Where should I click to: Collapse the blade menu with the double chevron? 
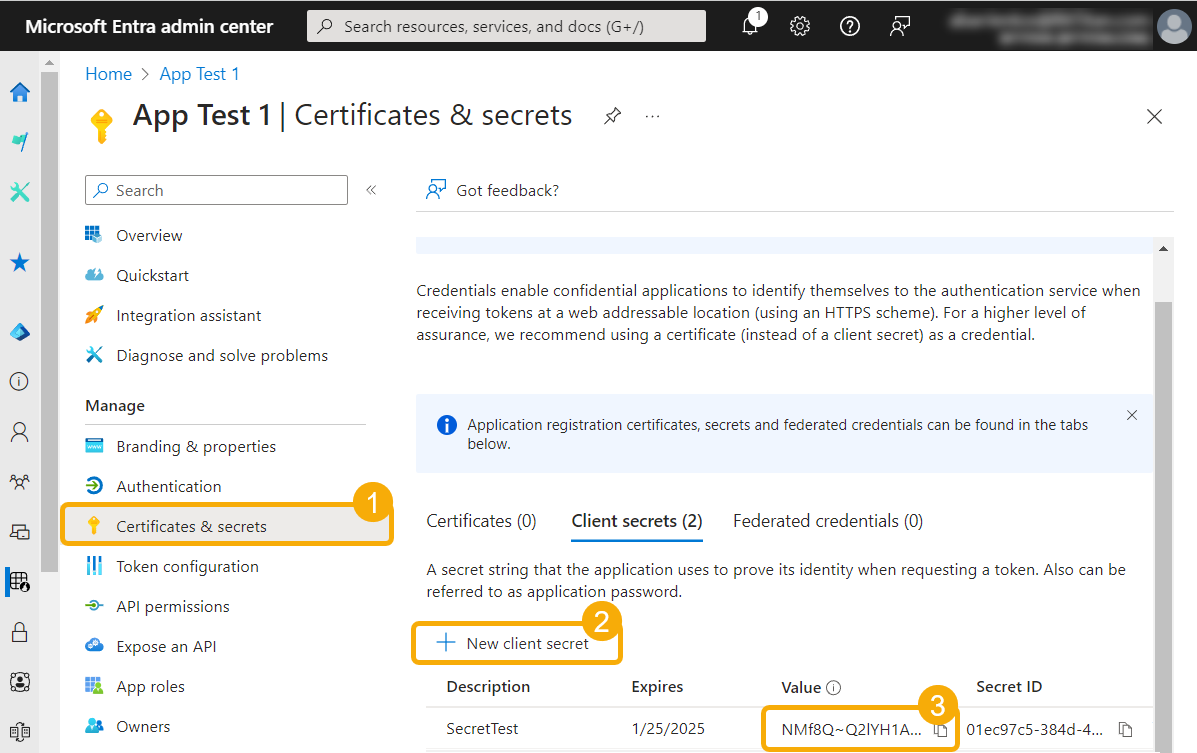coord(371,190)
